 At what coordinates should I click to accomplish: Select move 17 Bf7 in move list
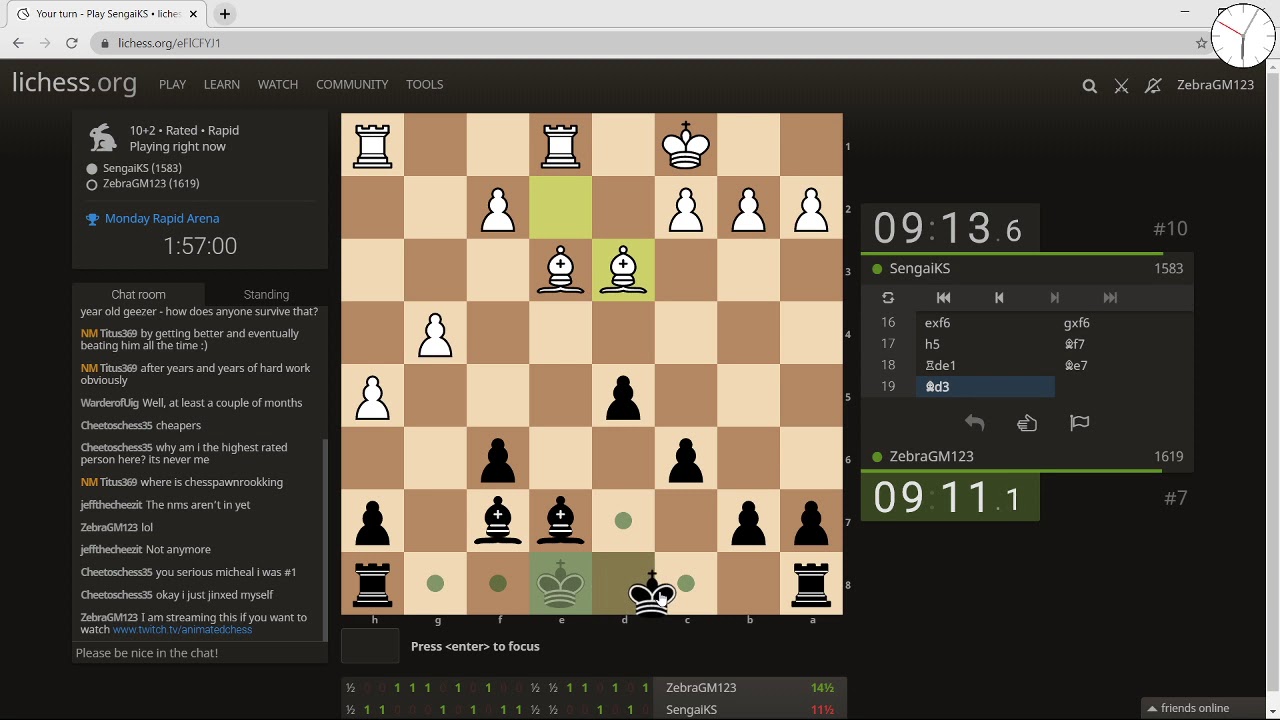(1123, 344)
